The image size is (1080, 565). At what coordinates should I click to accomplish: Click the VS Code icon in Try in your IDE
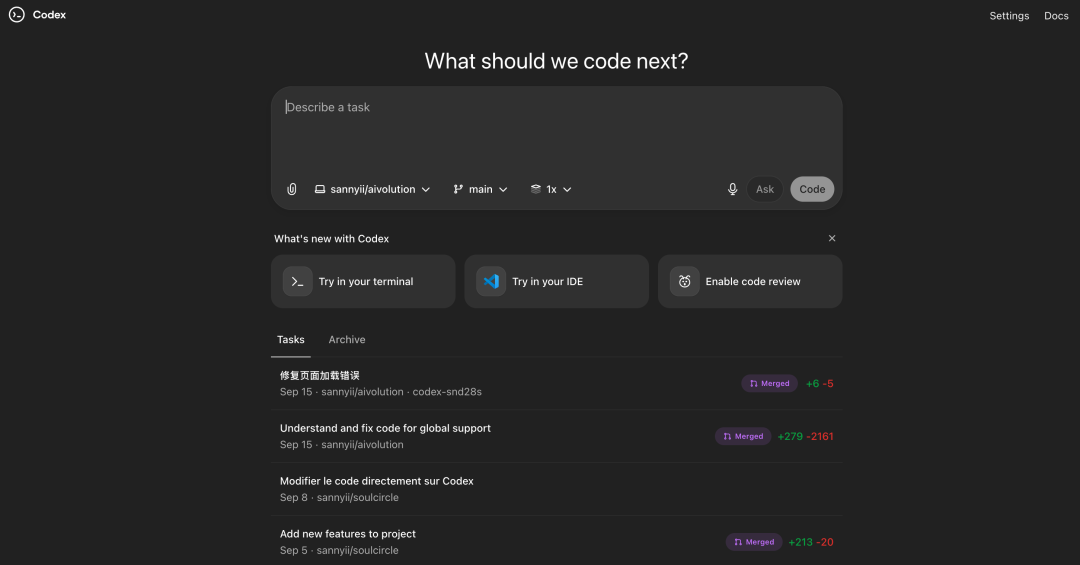[x=491, y=282]
